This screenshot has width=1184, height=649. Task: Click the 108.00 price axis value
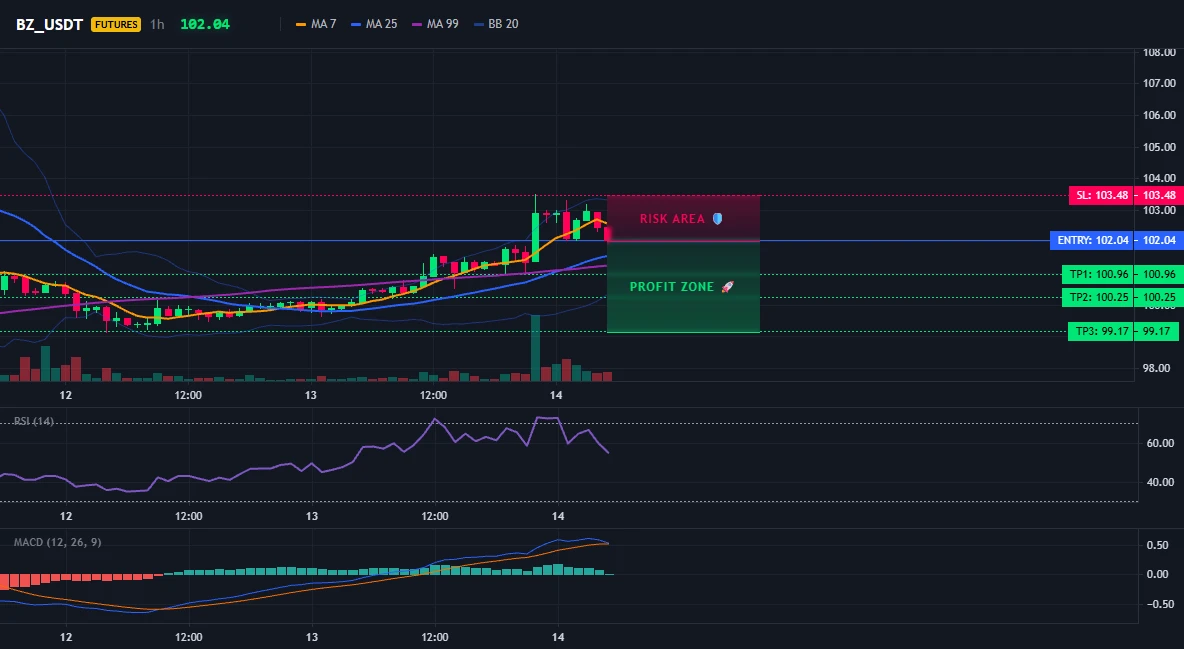coord(1159,52)
